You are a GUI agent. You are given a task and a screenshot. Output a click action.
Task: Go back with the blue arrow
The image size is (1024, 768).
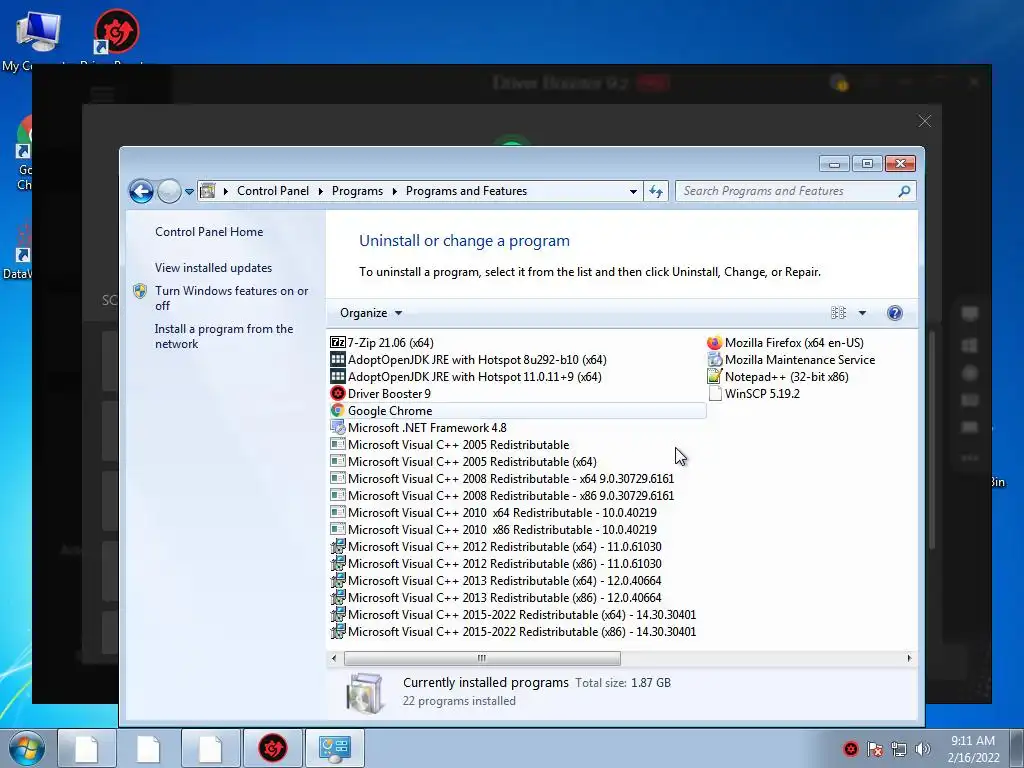[x=141, y=191]
